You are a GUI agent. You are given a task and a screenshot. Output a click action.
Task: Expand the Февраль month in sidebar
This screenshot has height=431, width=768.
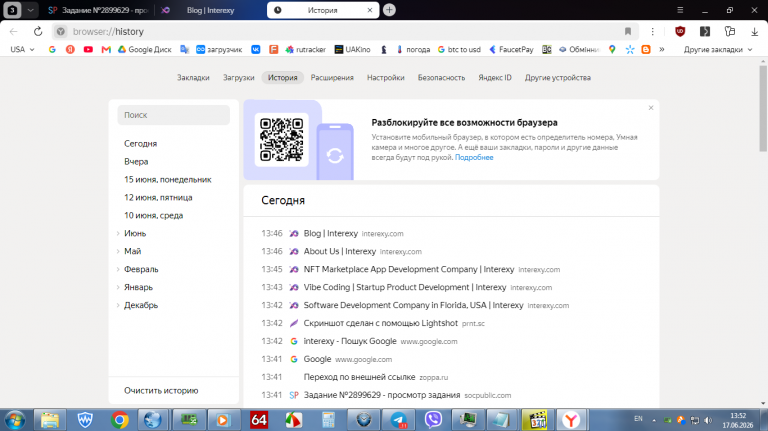click(x=118, y=269)
